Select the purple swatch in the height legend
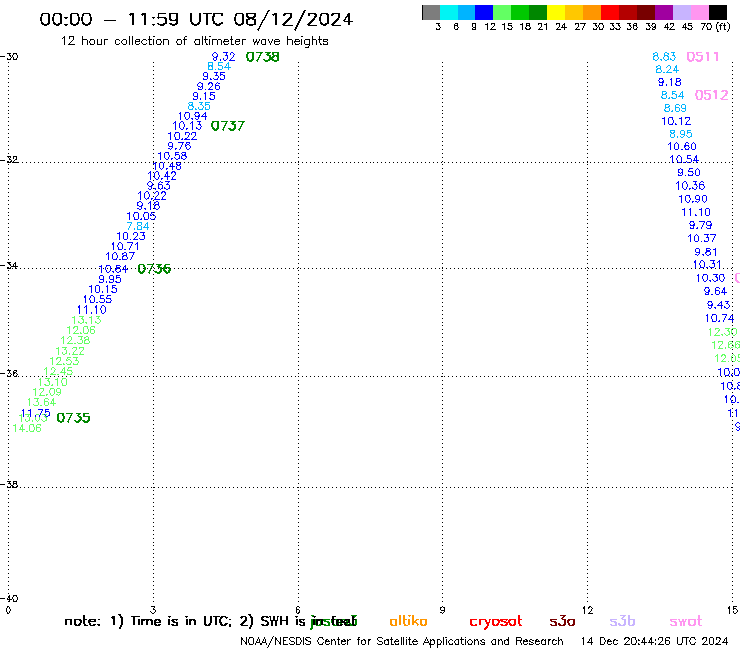This screenshot has width=740, height=650. pos(664,12)
